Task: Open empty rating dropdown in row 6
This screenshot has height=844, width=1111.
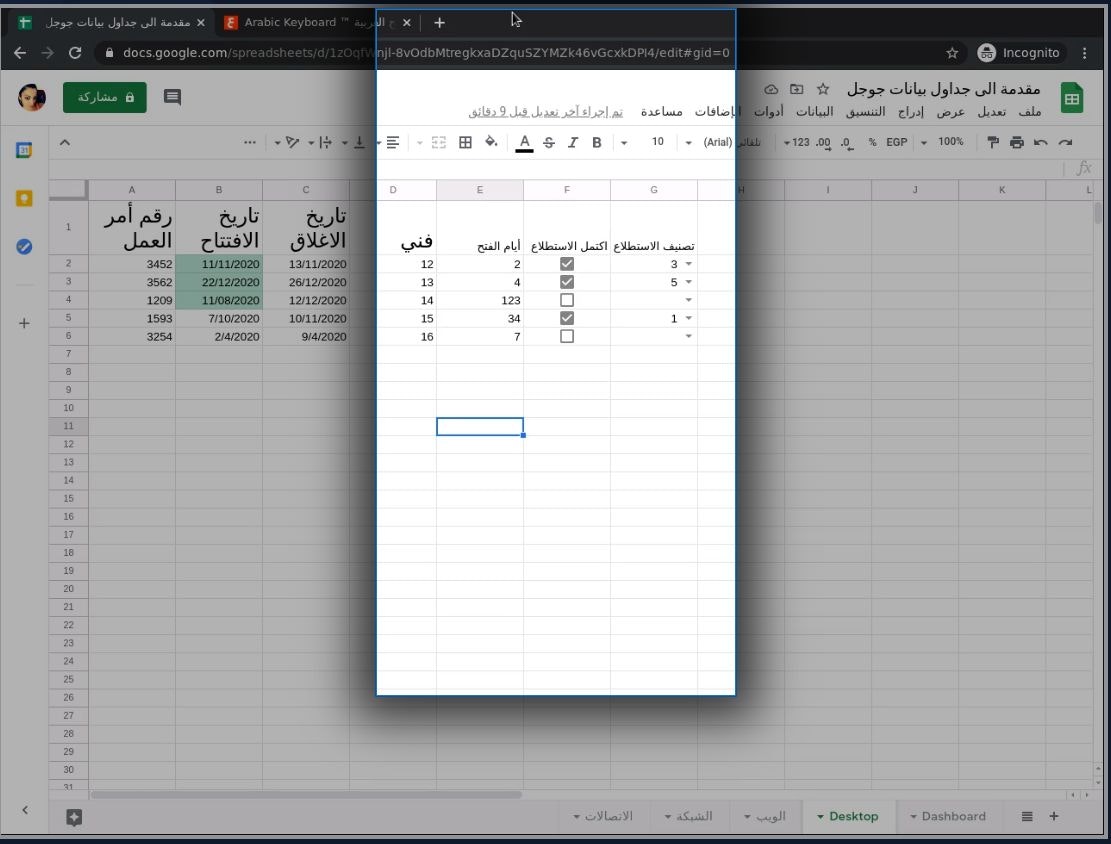Action: 688,336
